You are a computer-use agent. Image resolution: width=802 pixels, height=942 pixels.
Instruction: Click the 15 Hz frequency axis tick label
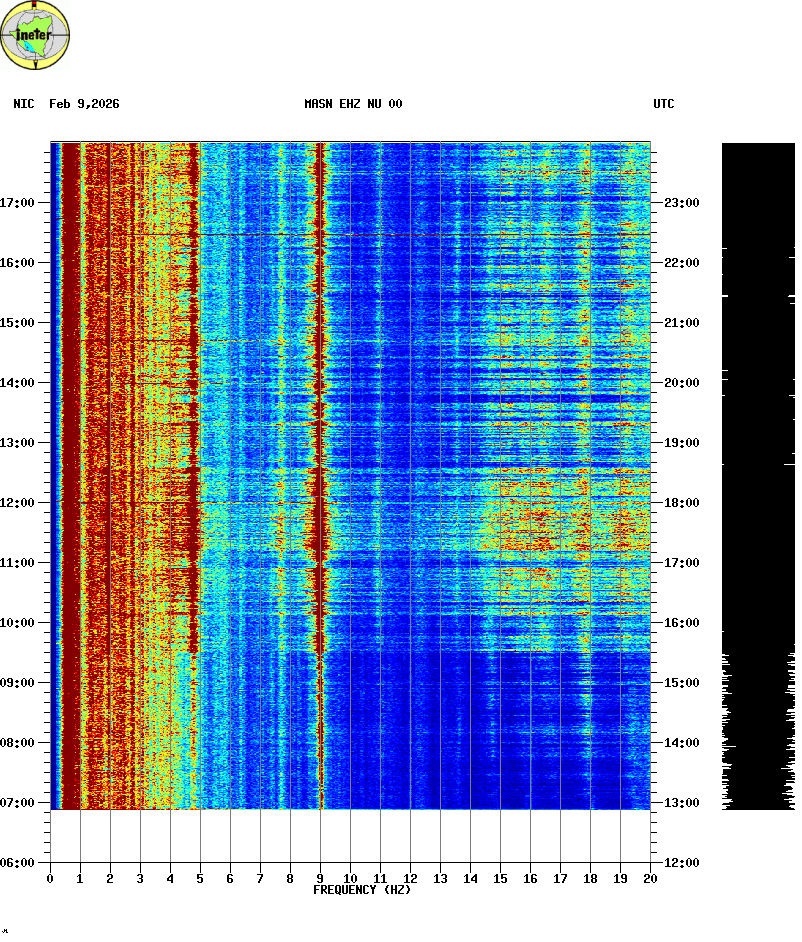tap(500, 879)
